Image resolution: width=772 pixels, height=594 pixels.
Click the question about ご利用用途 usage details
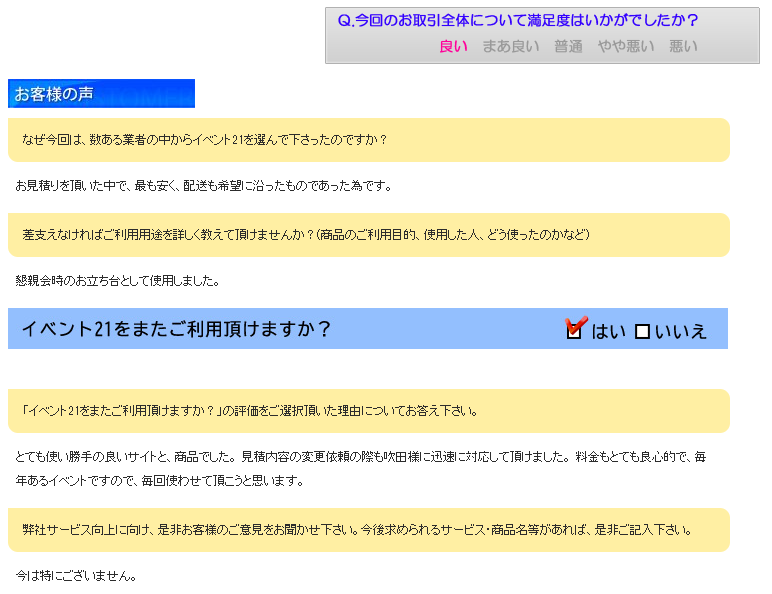(305, 235)
